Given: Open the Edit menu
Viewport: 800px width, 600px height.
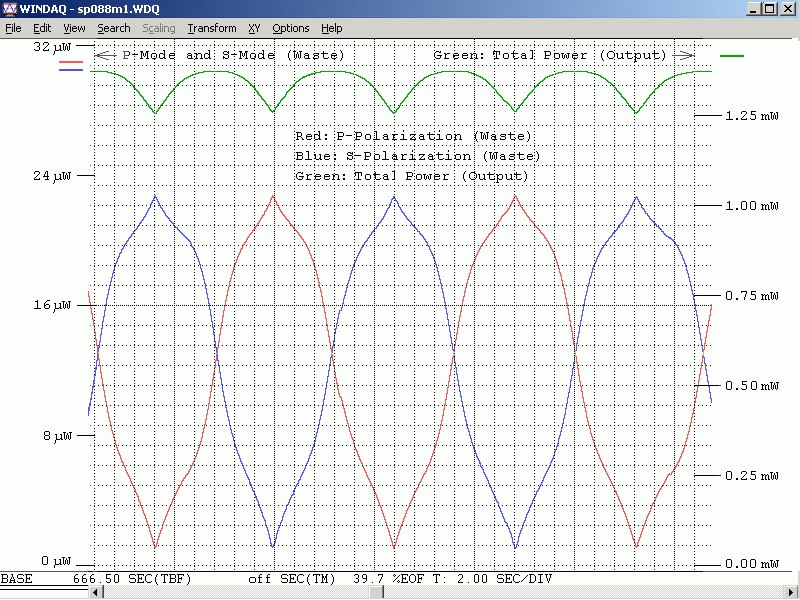Looking at the screenshot, I should (42, 28).
